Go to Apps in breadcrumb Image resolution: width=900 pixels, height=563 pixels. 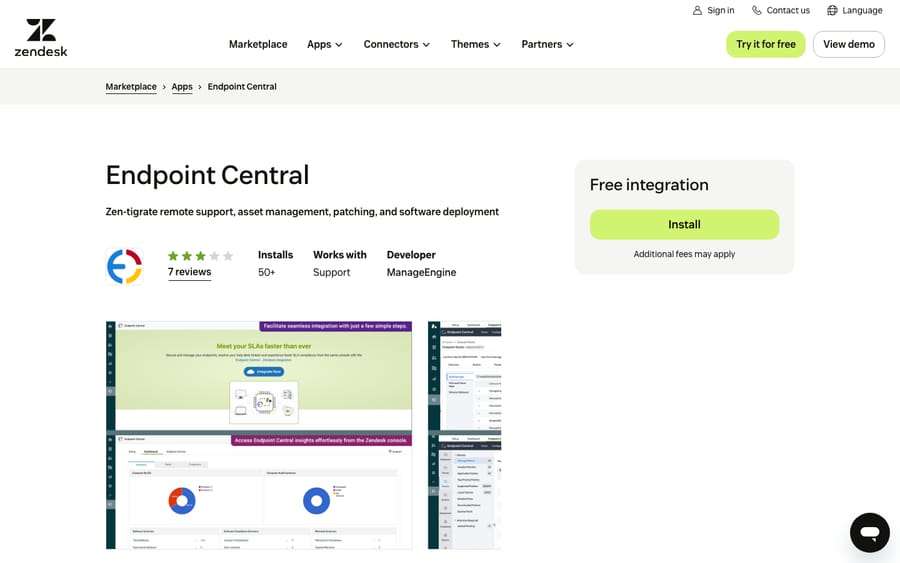click(x=182, y=87)
